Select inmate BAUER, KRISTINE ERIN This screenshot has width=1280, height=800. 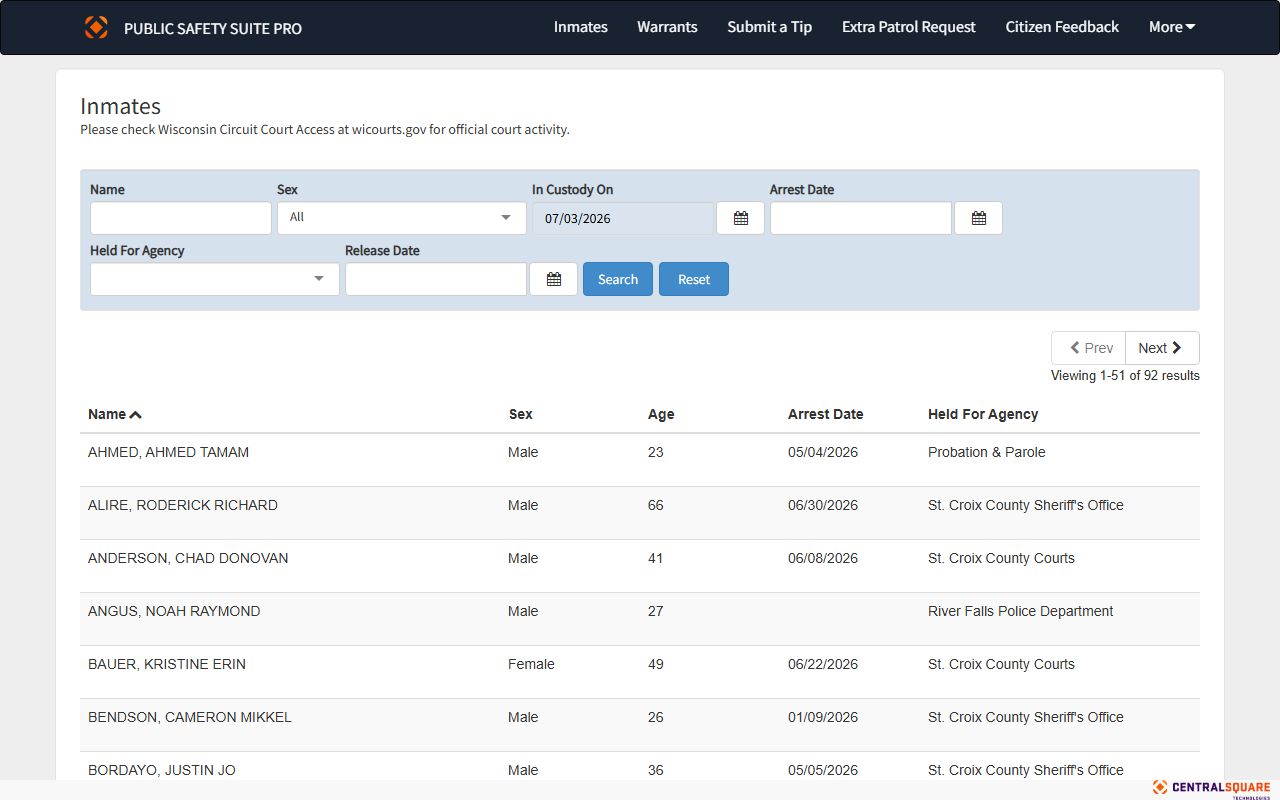point(167,664)
